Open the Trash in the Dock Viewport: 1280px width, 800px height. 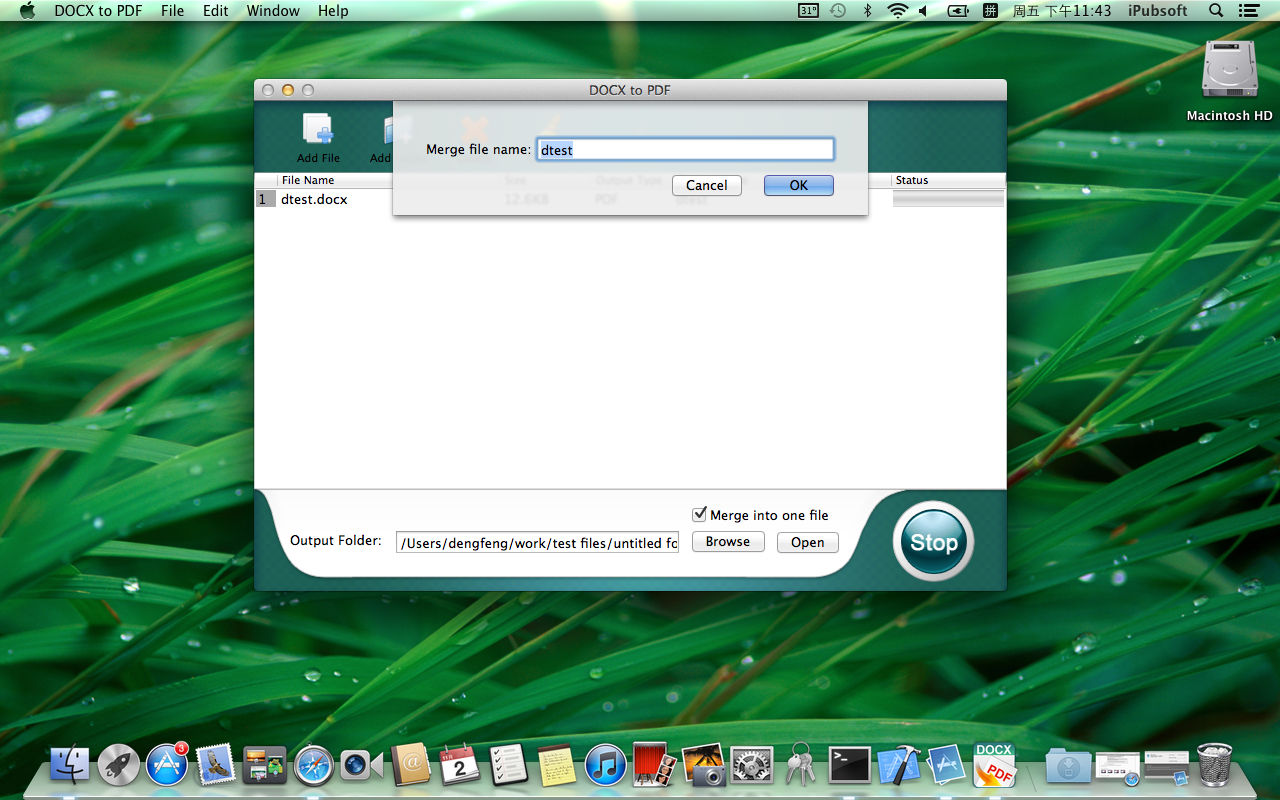click(1214, 766)
